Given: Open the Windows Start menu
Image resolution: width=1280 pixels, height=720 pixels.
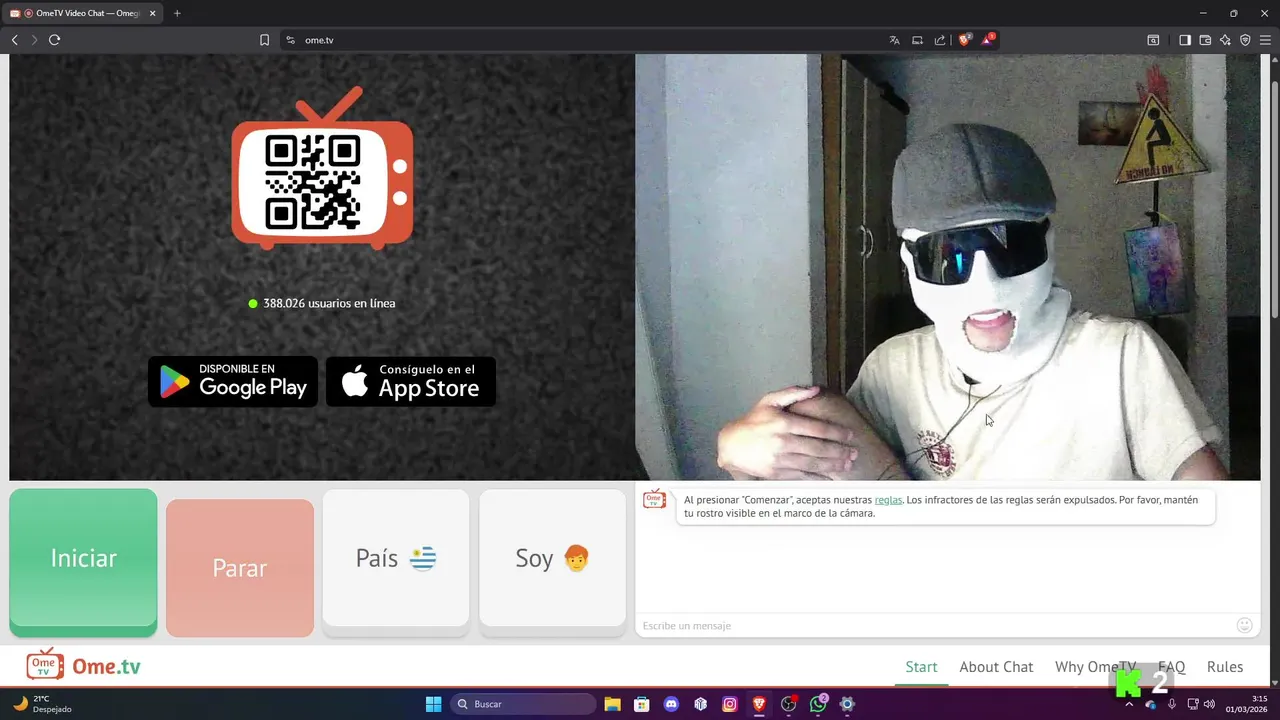Looking at the screenshot, I should coord(433,704).
